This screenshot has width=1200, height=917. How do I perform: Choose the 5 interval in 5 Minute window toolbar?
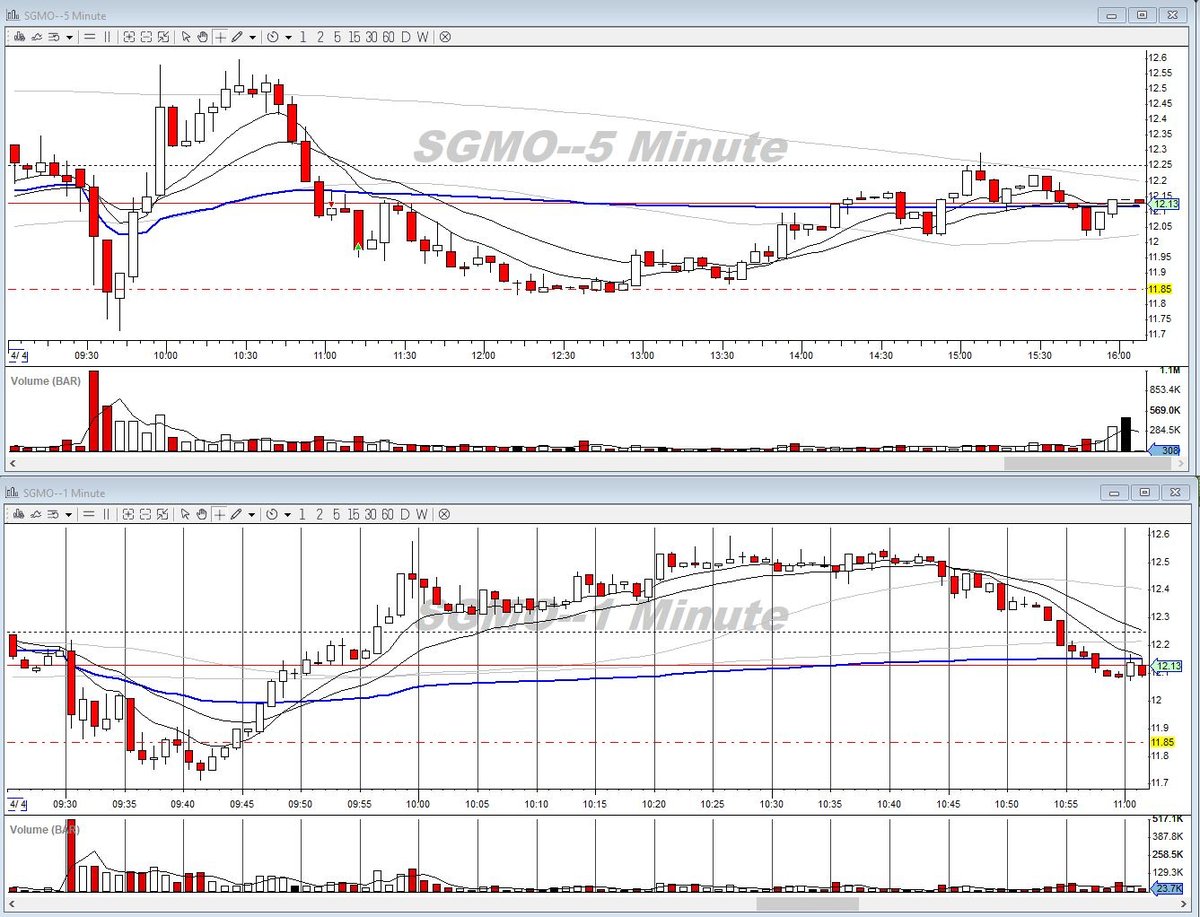pyautogui.click(x=337, y=37)
